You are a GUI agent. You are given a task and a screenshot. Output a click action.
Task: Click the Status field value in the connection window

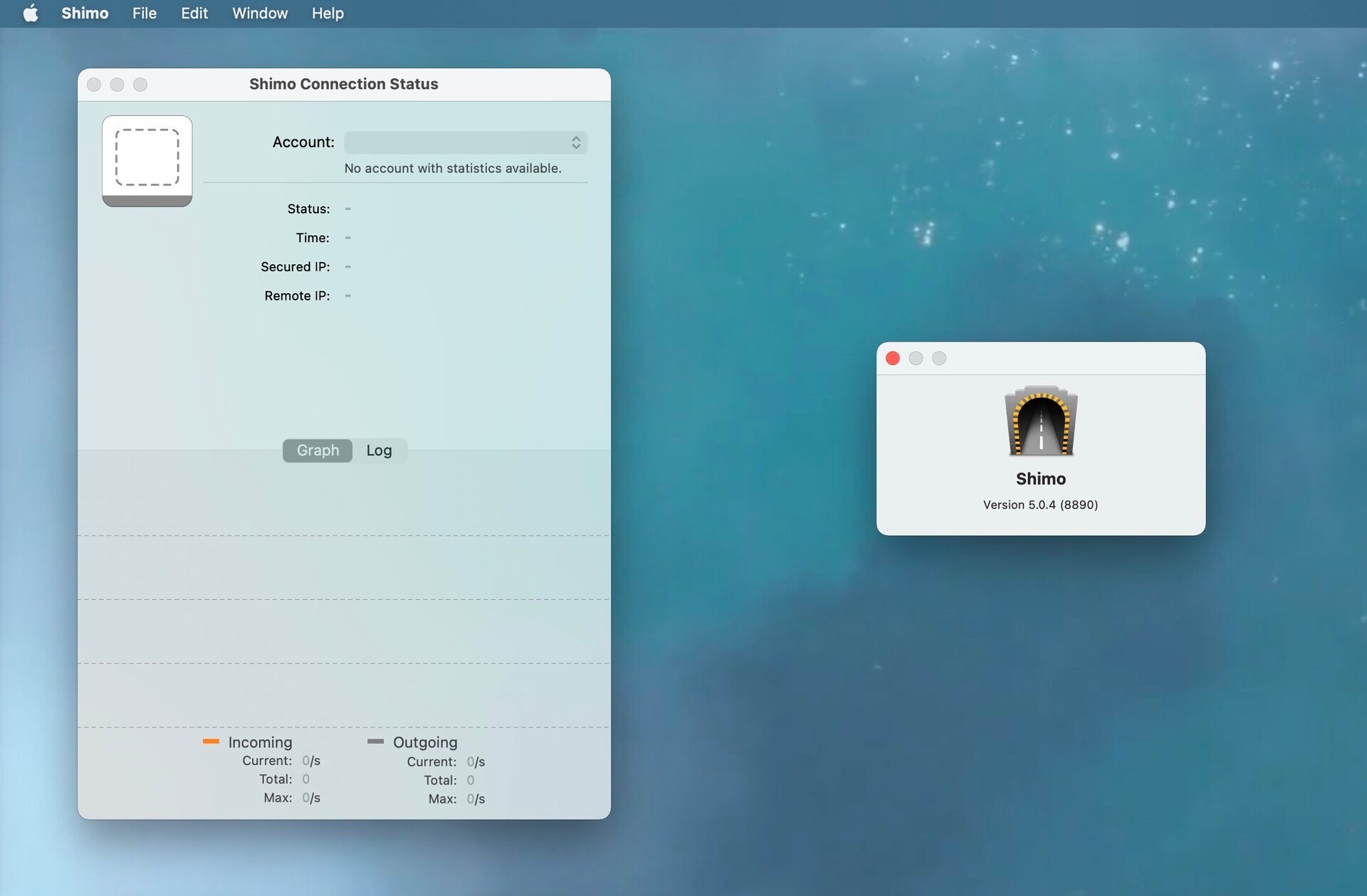click(347, 209)
